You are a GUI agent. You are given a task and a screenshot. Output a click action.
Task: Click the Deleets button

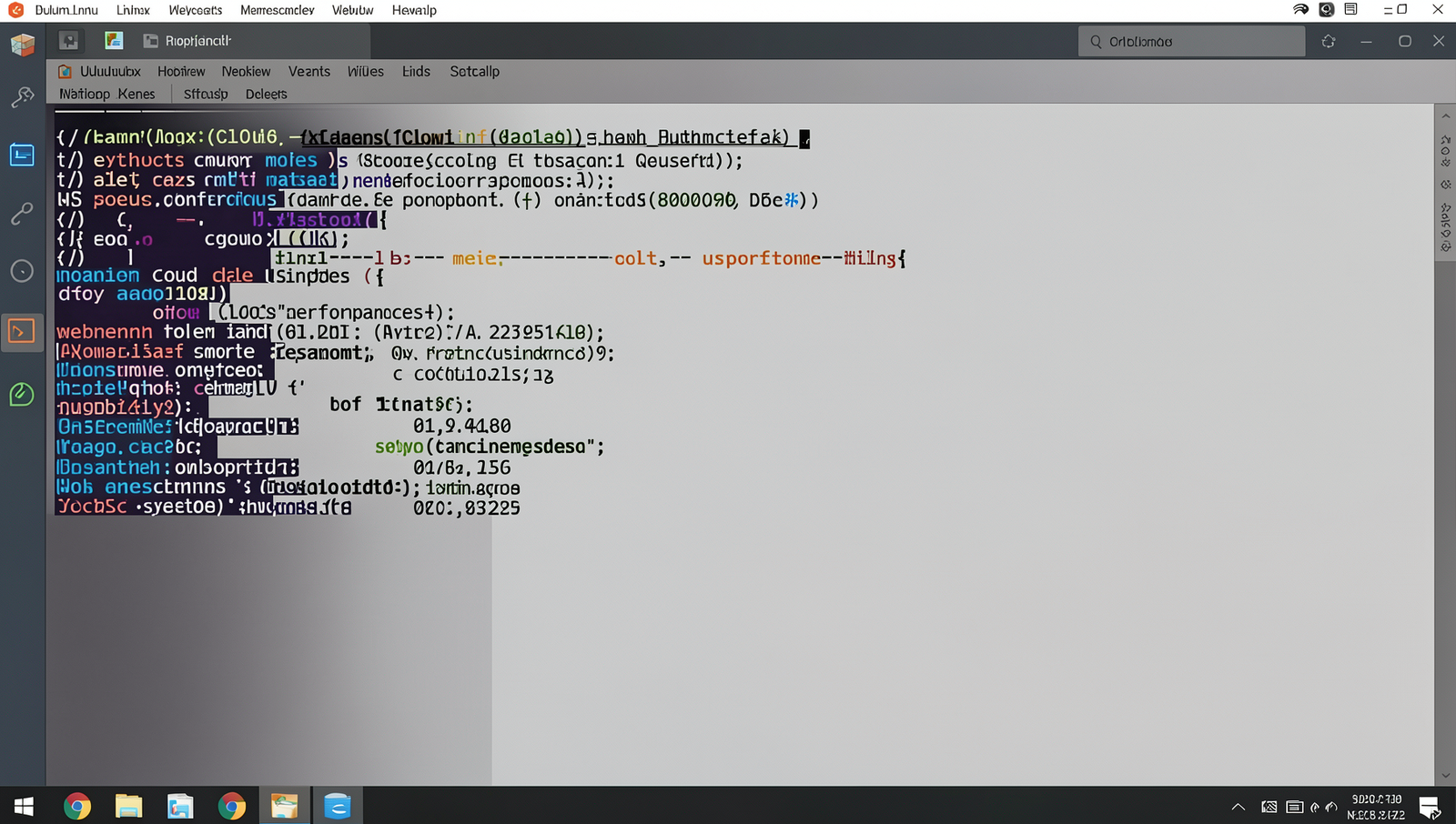266,94
